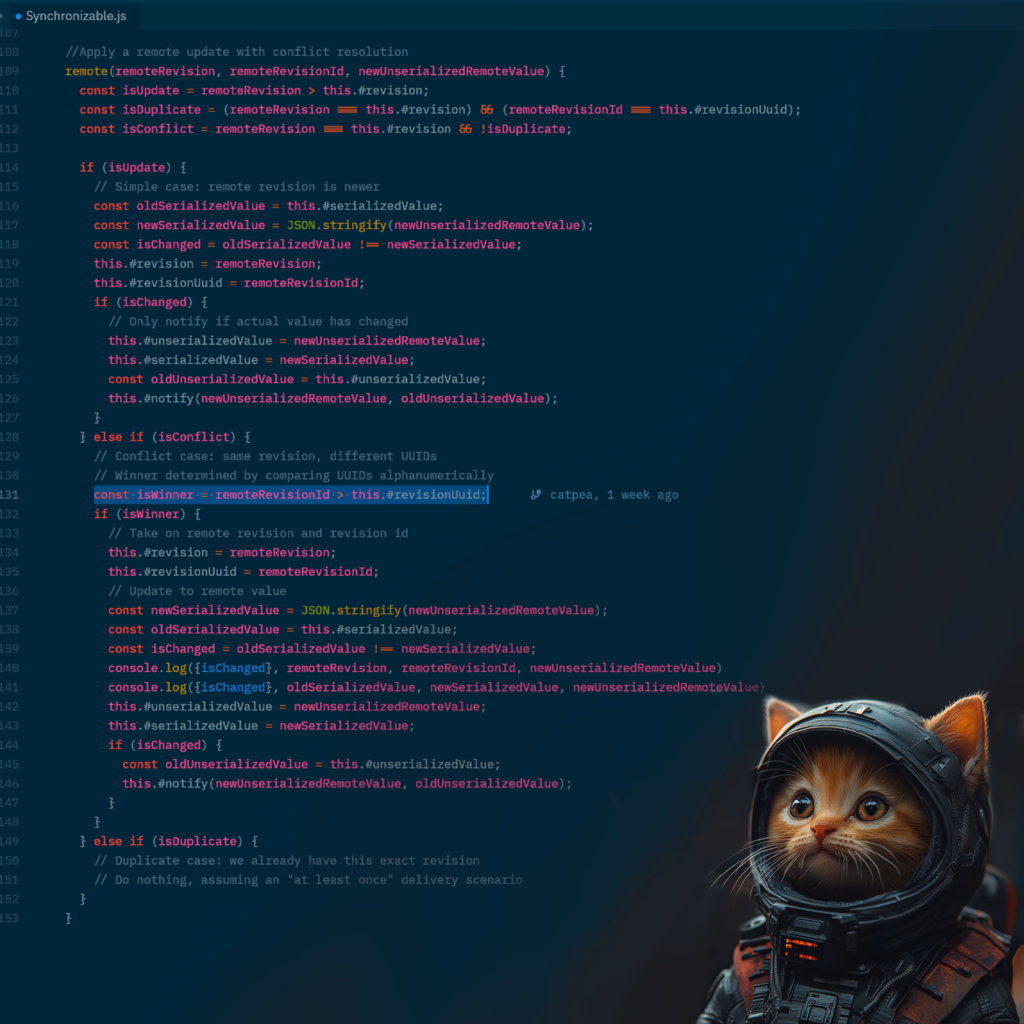Click line number 131 in the gutter
The width and height of the screenshot is (1024, 1024).
[9, 495]
